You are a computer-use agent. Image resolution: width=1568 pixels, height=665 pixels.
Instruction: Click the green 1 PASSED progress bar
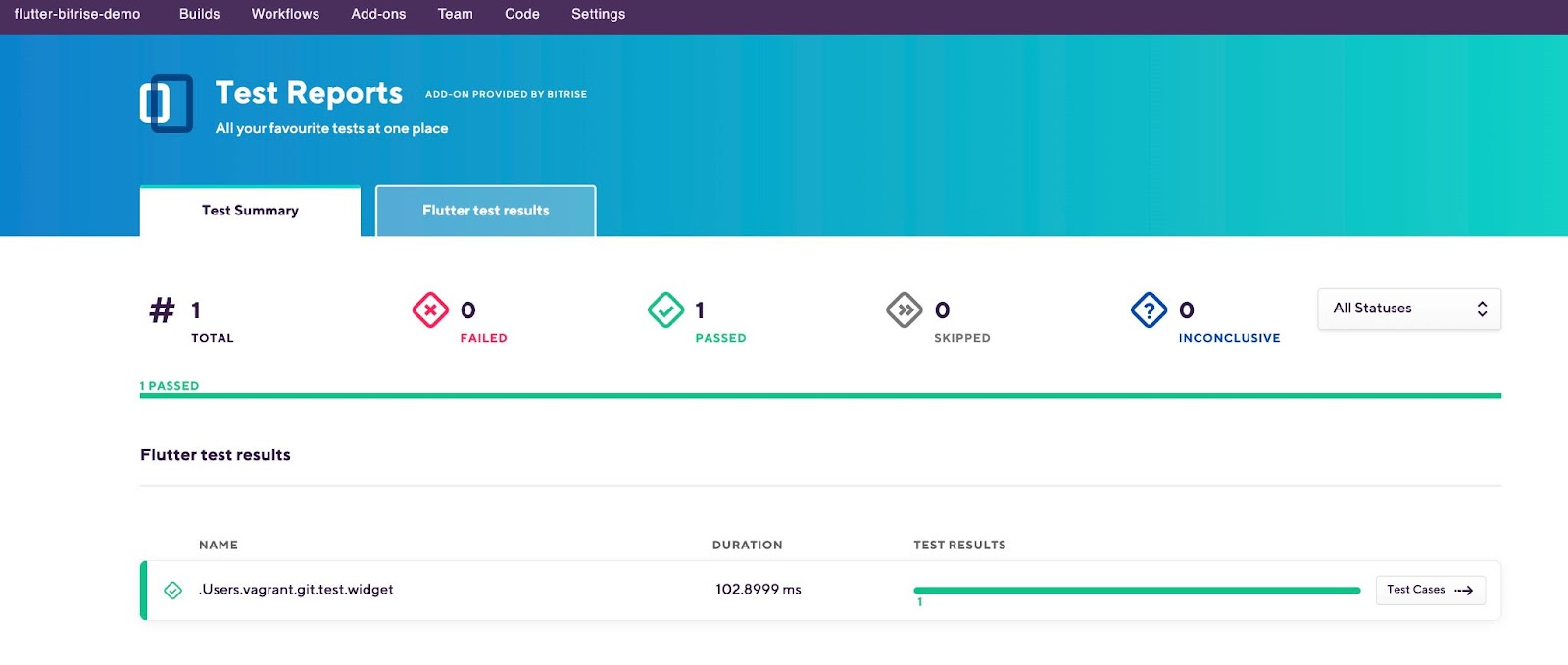pos(820,396)
